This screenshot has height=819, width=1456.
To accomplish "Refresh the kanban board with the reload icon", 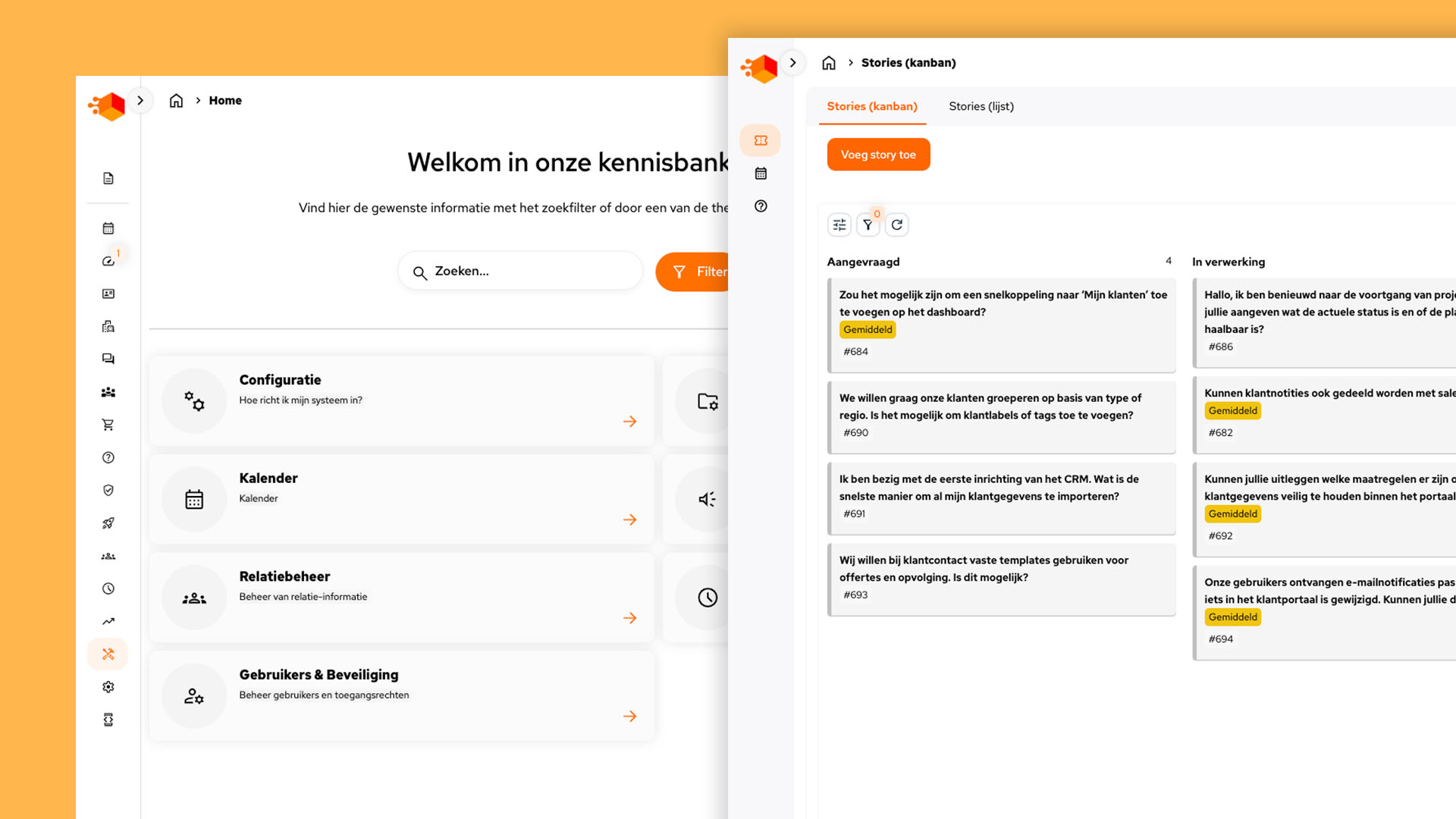I will (x=896, y=224).
